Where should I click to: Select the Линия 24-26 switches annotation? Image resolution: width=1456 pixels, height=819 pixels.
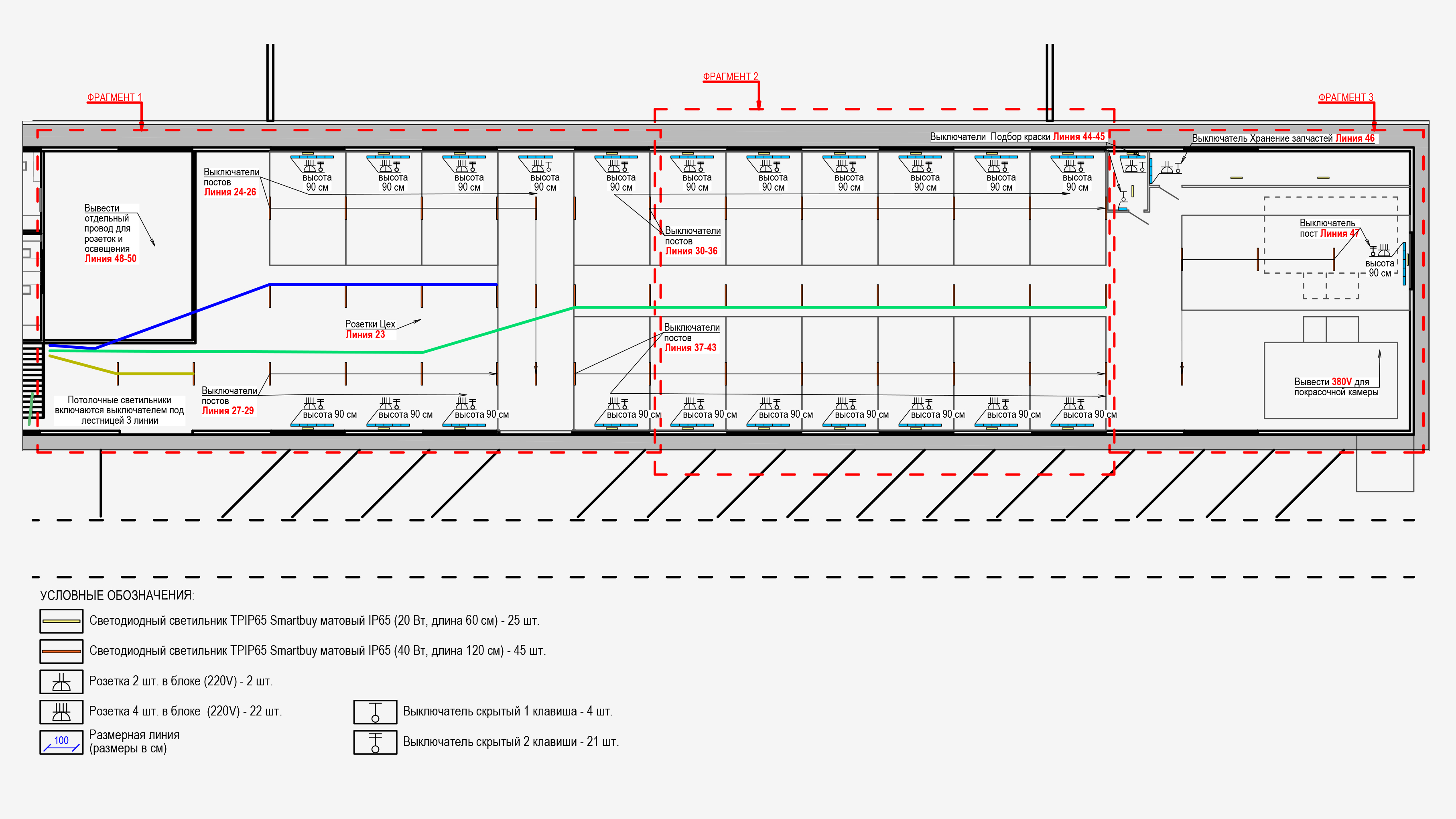[231, 182]
